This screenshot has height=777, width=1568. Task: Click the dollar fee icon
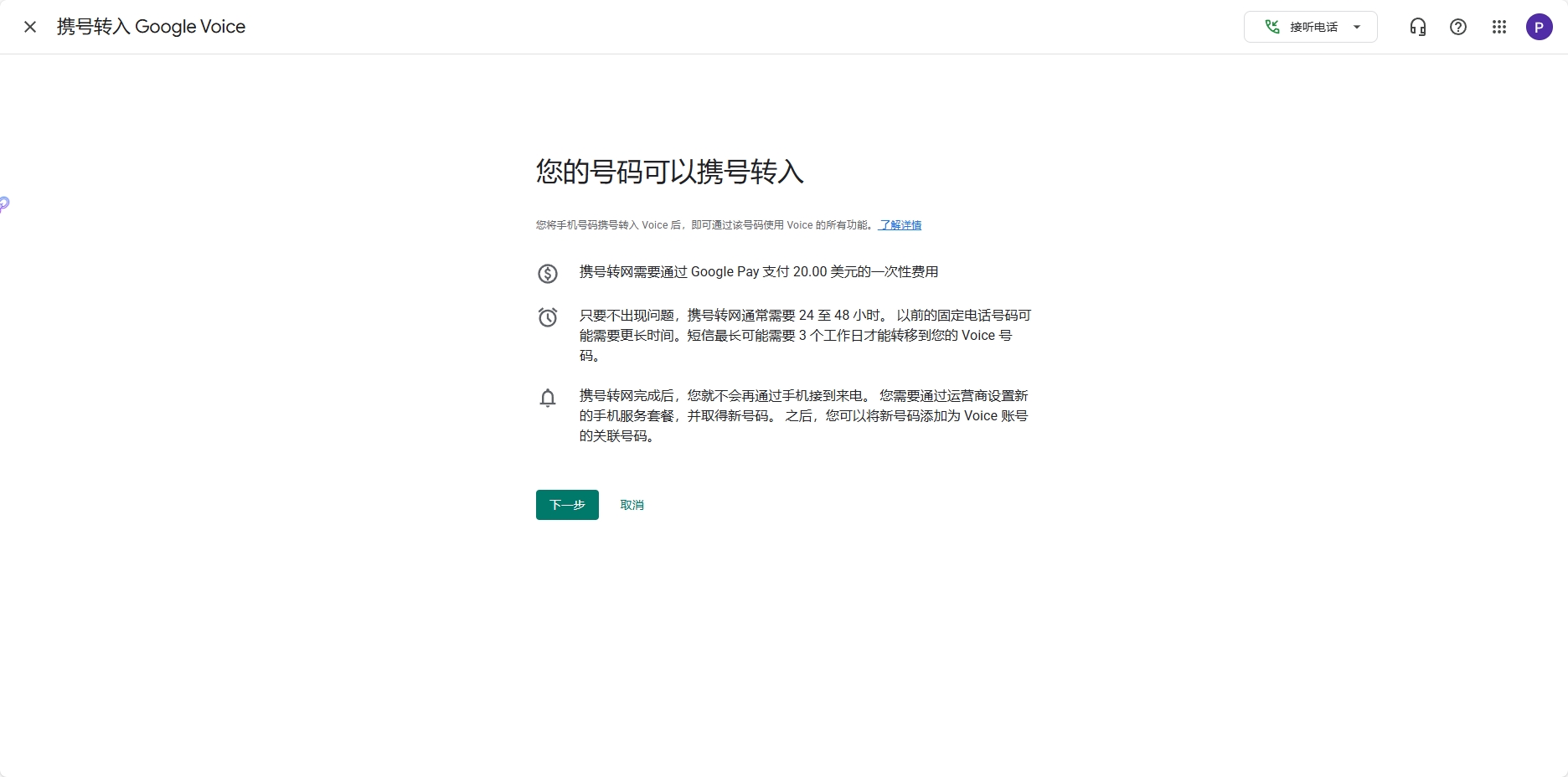pos(548,273)
